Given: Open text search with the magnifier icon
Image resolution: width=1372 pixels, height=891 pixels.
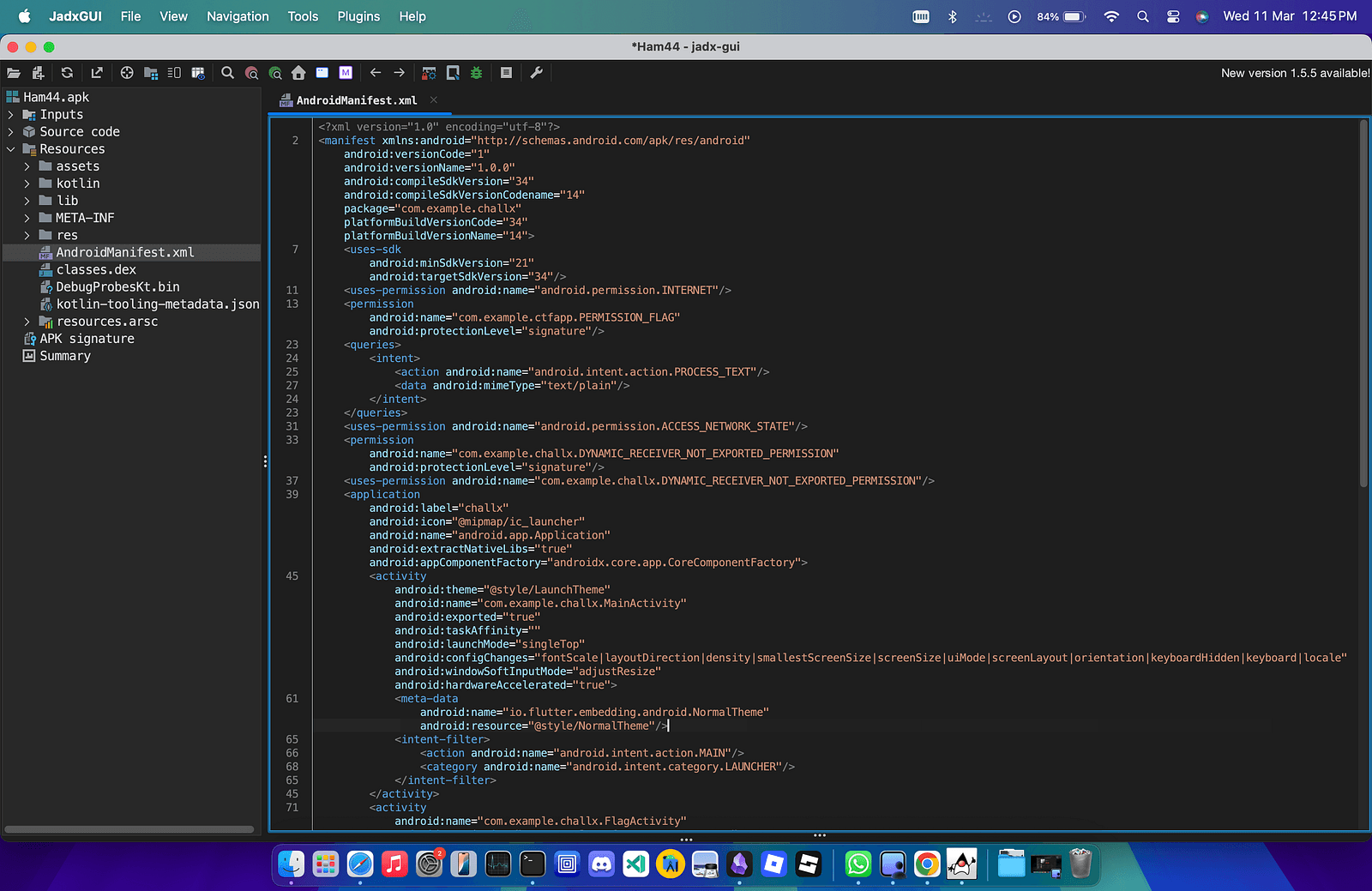Looking at the screenshot, I should (227, 73).
